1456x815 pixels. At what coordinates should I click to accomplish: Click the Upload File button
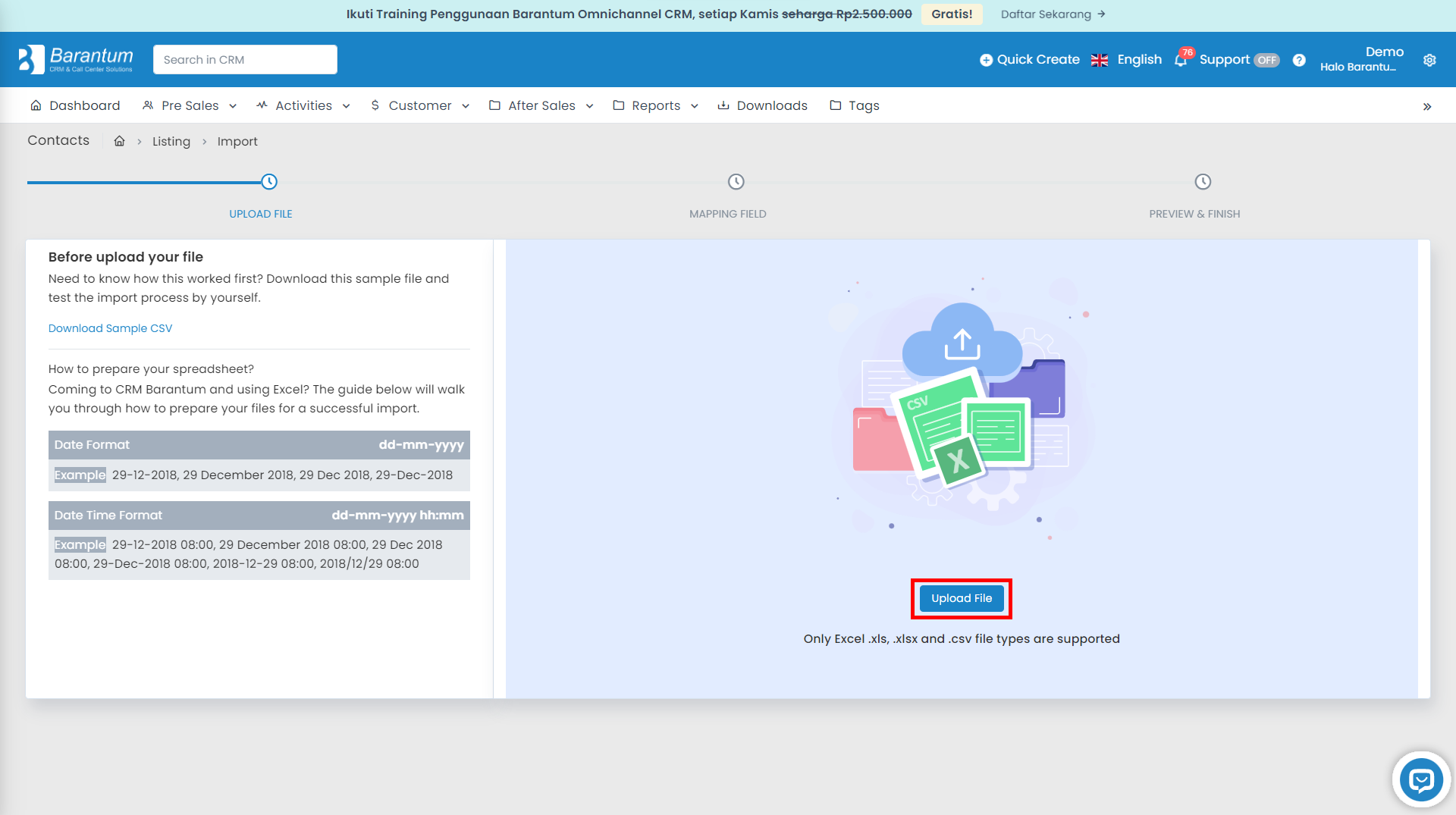(x=962, y=598)
